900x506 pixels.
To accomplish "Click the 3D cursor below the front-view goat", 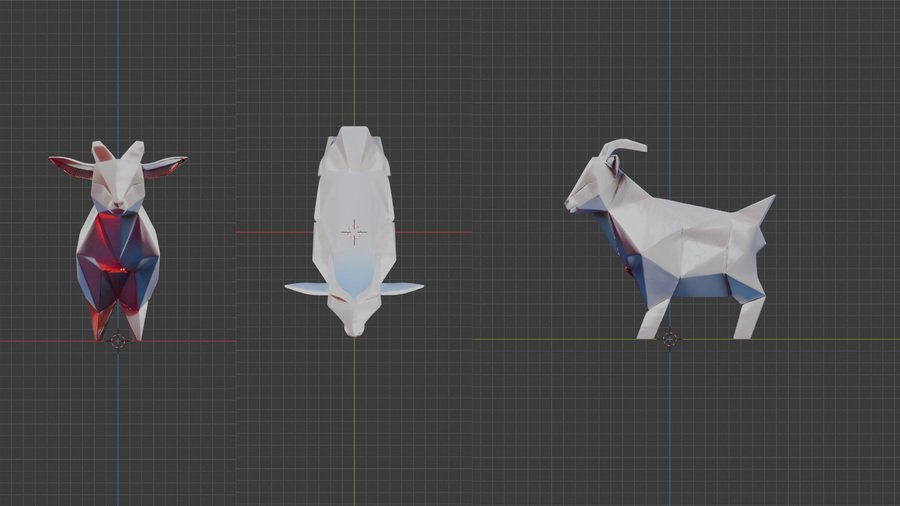I will (119, 340).
